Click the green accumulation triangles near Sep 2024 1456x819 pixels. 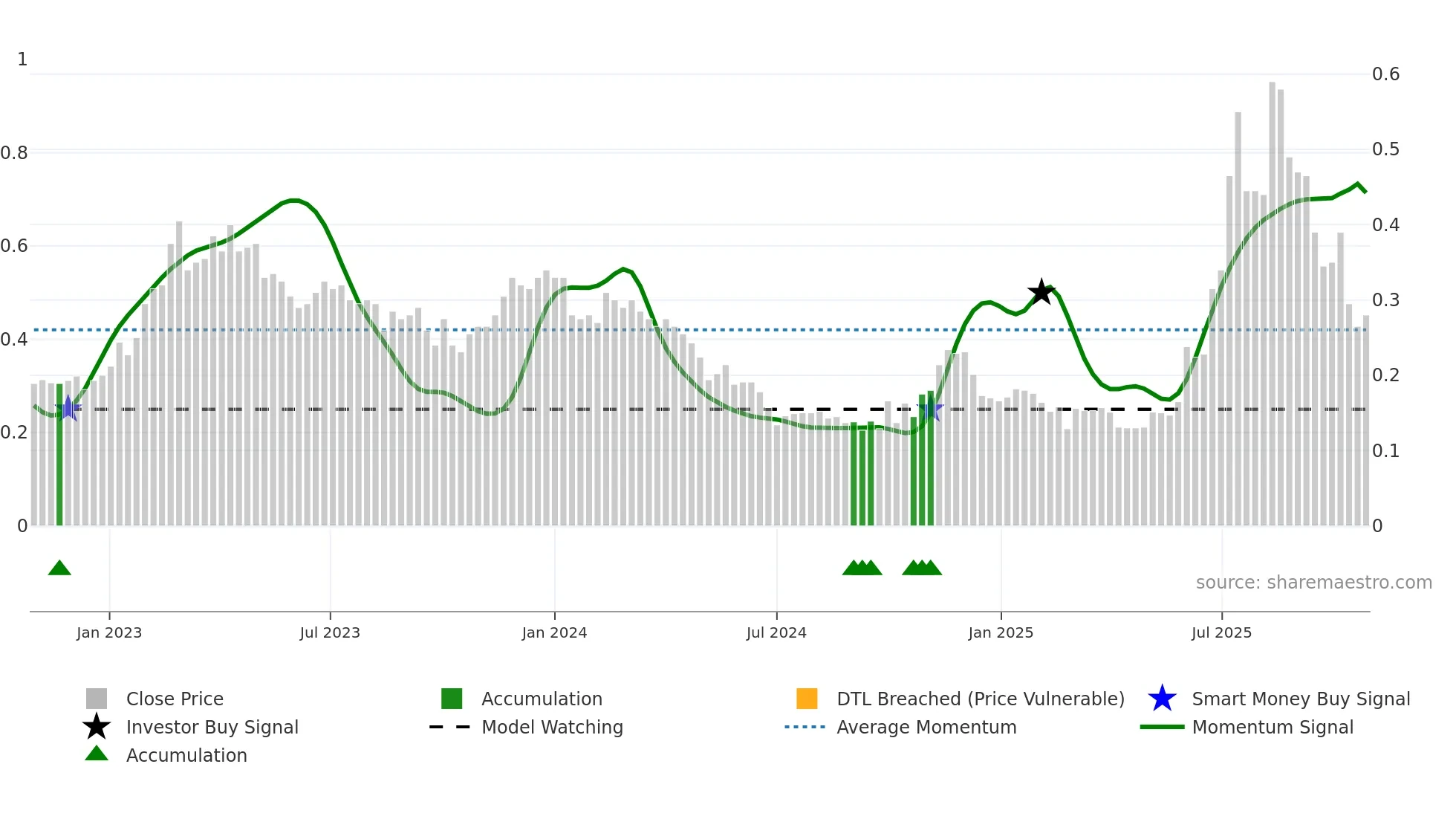pos(862,569)
